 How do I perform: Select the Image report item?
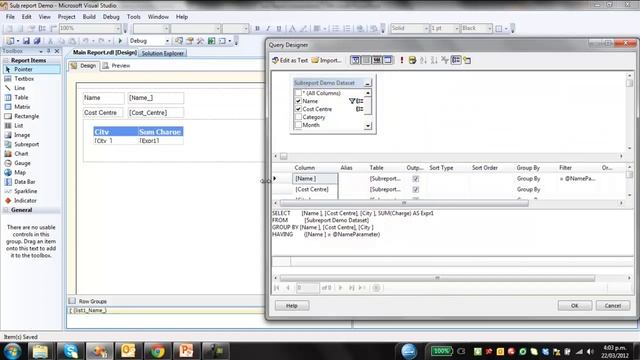(x=22, y=135)
